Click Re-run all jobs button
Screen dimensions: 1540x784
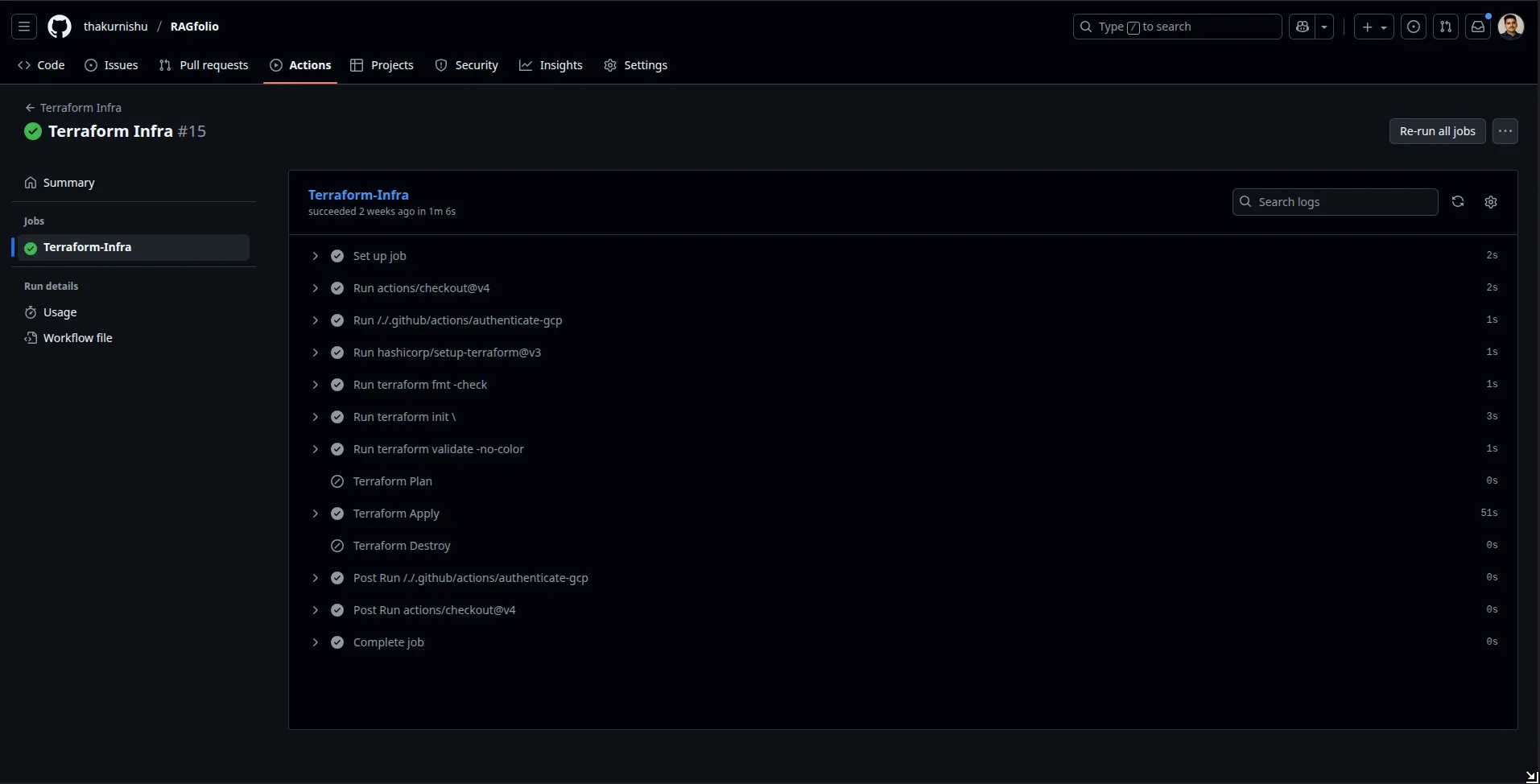click(x=1437, y=131)
